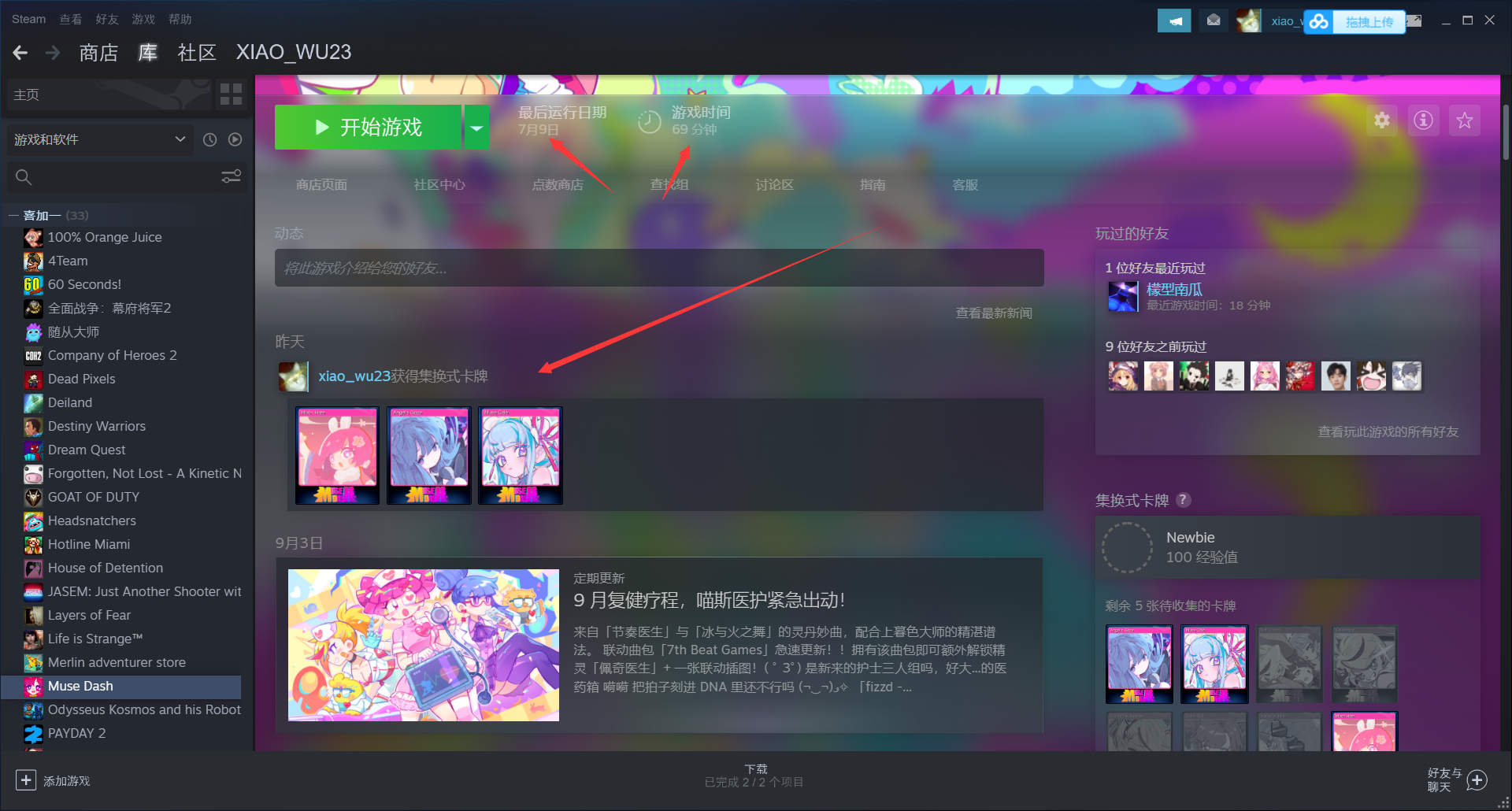Open the 游戏 menu
The image size is (1512, 811).
coord(143,19)
